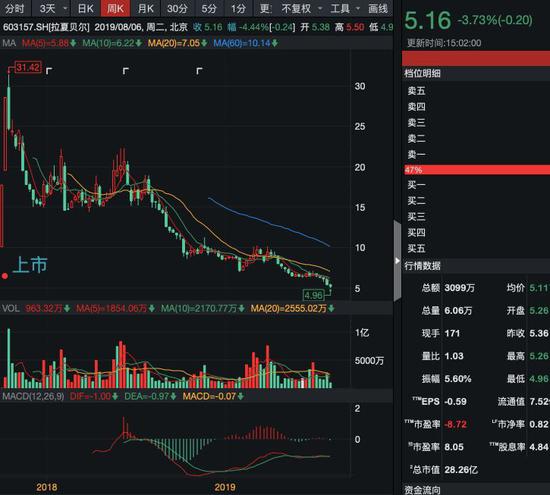Open the 工具 tools dropdown
The width and height of the screenshot is (550, 495).
point(345,8)
